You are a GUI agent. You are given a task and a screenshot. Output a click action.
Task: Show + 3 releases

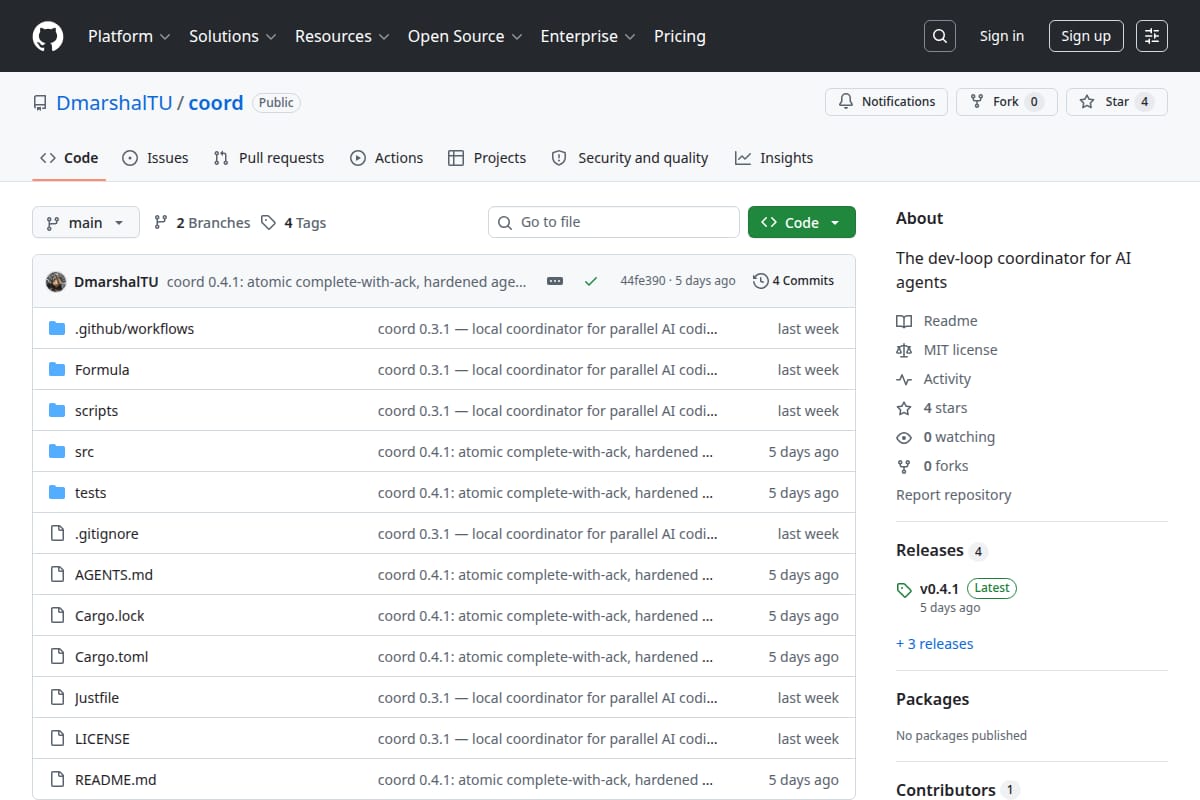(935, 644)
